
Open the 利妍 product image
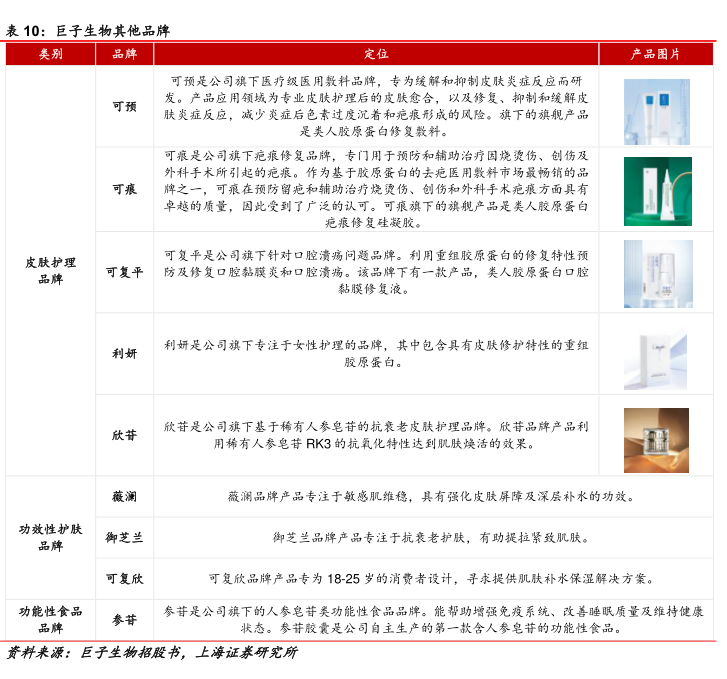pos(657,354)
